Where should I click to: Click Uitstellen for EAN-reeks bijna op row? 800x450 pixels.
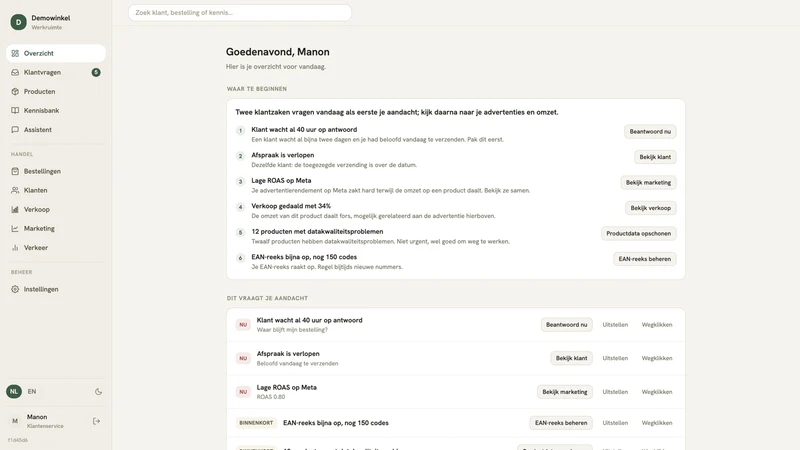click(x=615, y=423)
